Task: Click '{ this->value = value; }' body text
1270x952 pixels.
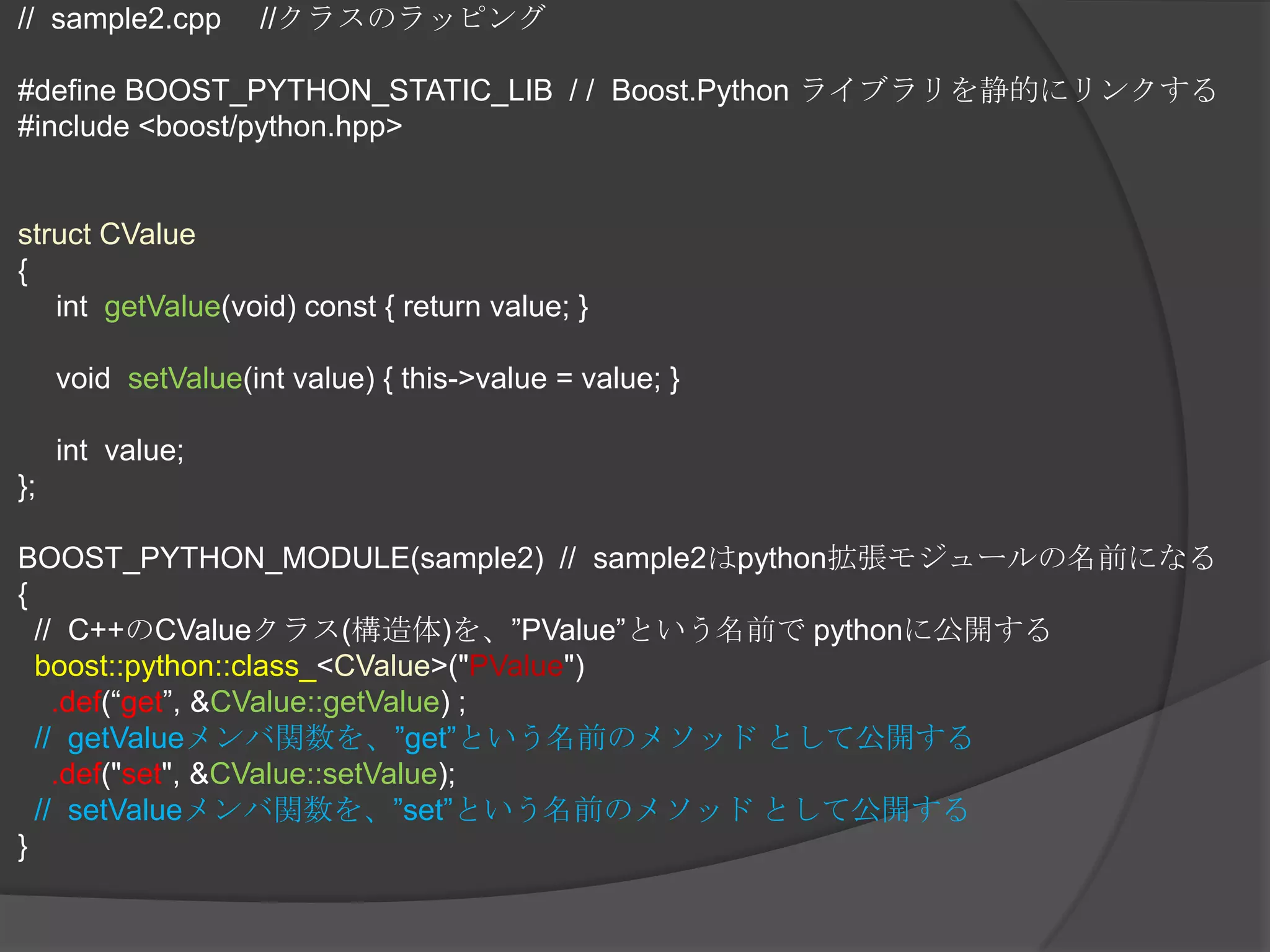Action: click(531, 379)
